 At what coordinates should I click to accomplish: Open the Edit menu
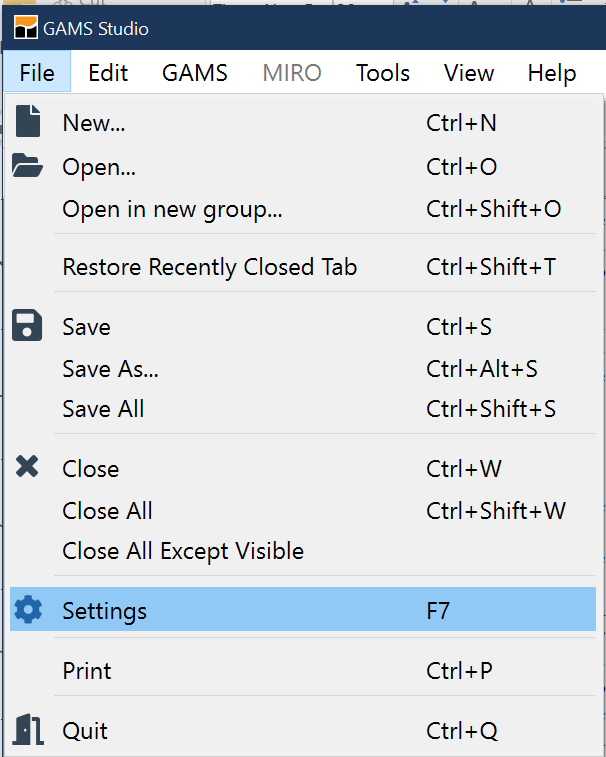click(108, 73)
